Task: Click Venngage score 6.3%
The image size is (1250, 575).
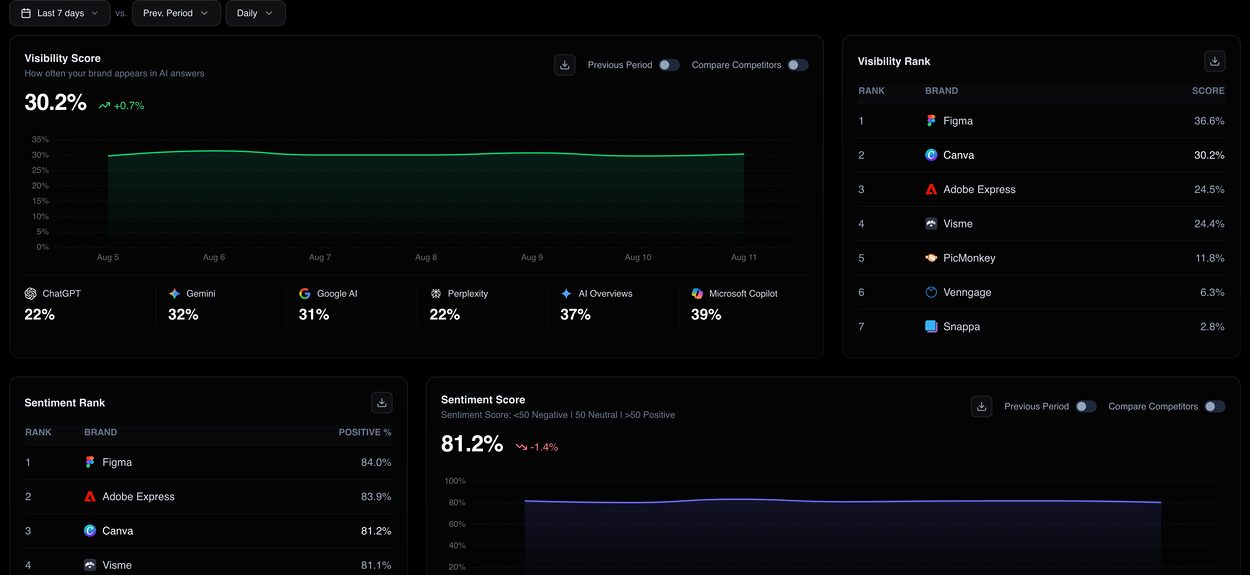Action: pyautogui.click(x=1212, y=292)
